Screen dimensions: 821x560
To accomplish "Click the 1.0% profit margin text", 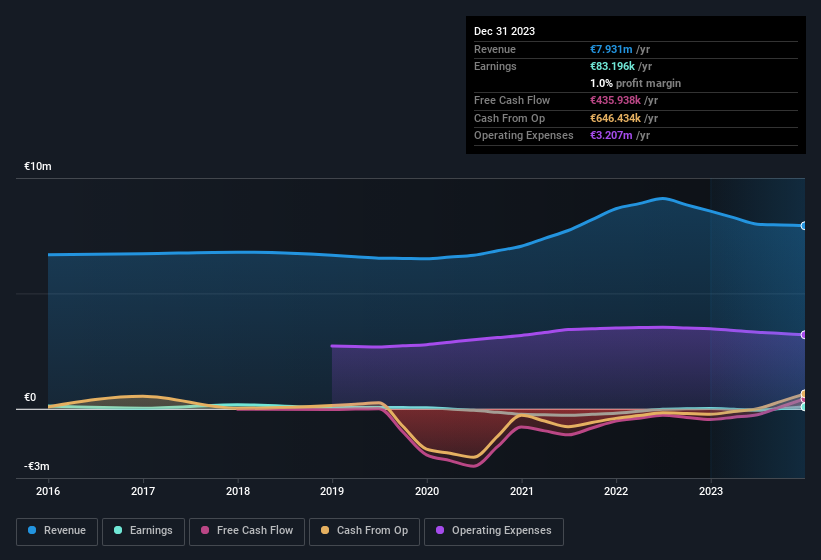I will (635, 83).
